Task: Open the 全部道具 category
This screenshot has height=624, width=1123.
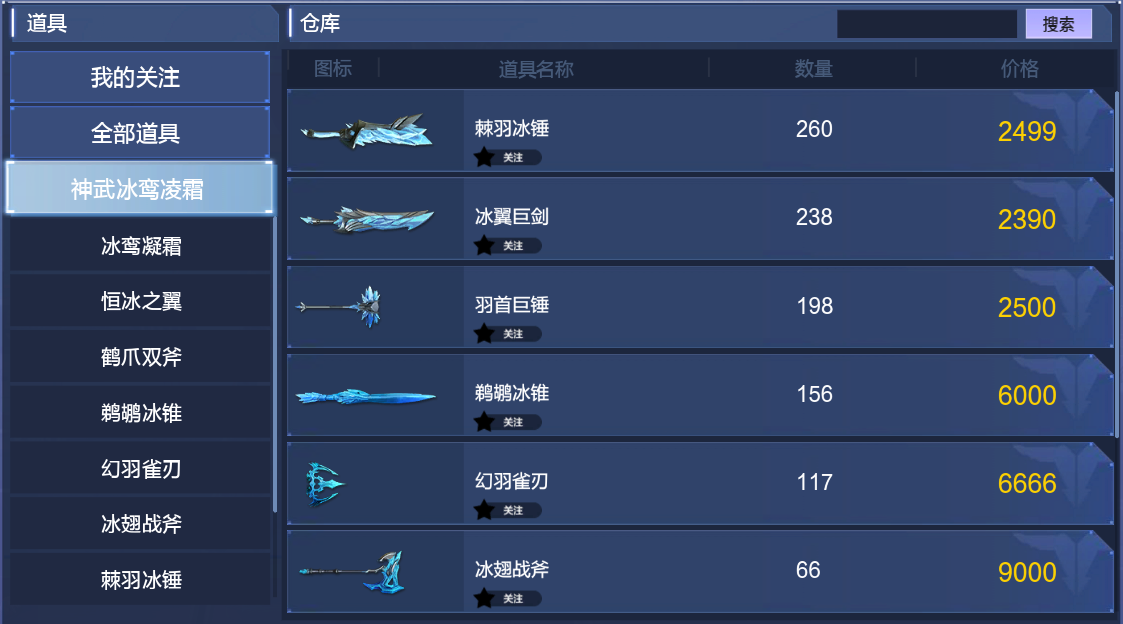Action: point(140,133)
